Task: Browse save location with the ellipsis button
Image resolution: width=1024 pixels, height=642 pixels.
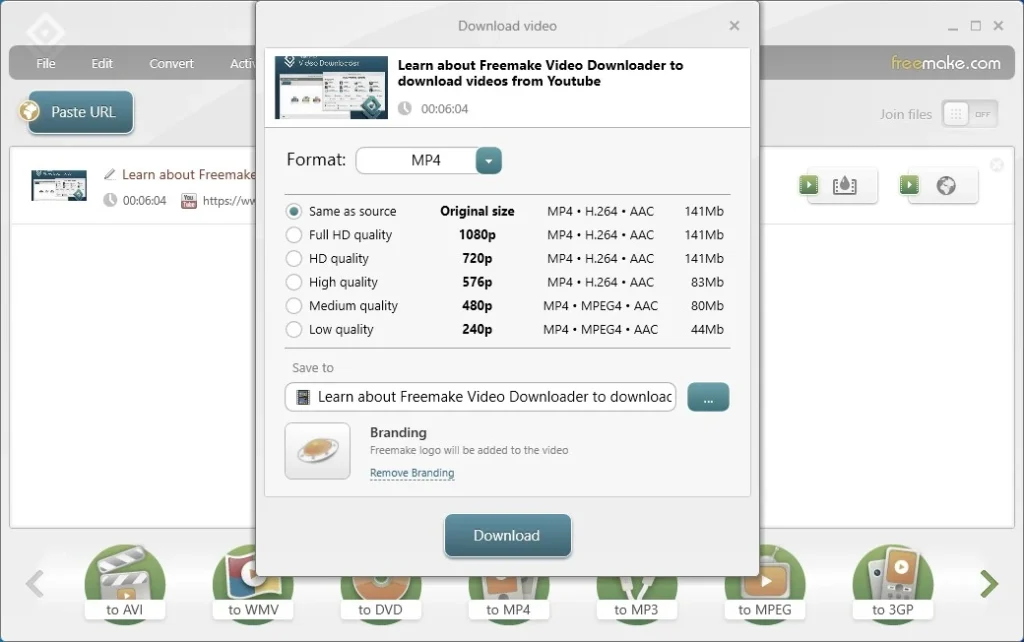Action: (708, 397)
